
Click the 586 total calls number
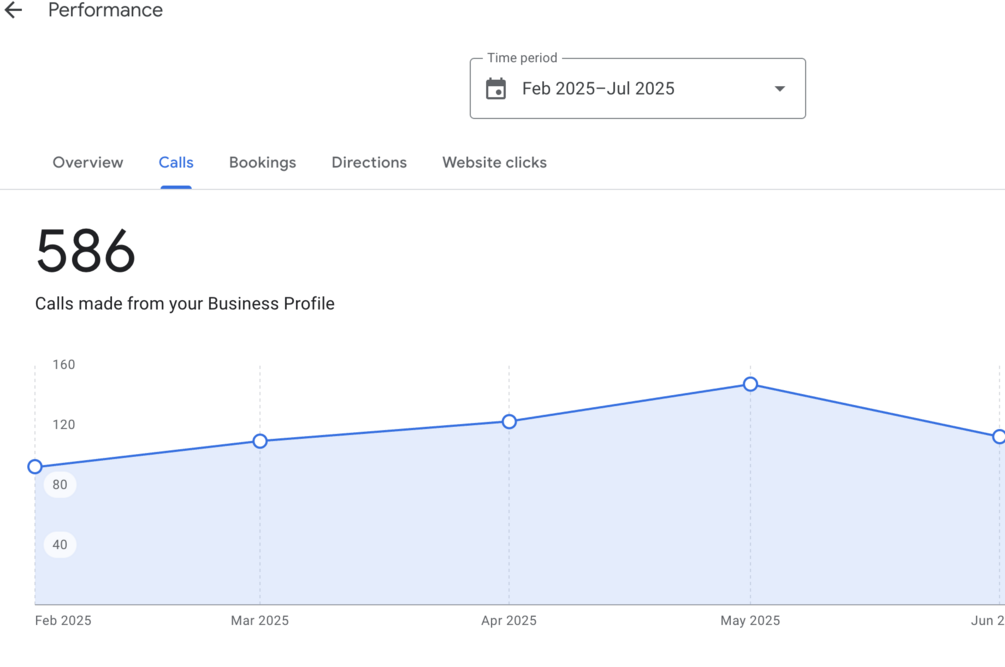tap(85, 251)
